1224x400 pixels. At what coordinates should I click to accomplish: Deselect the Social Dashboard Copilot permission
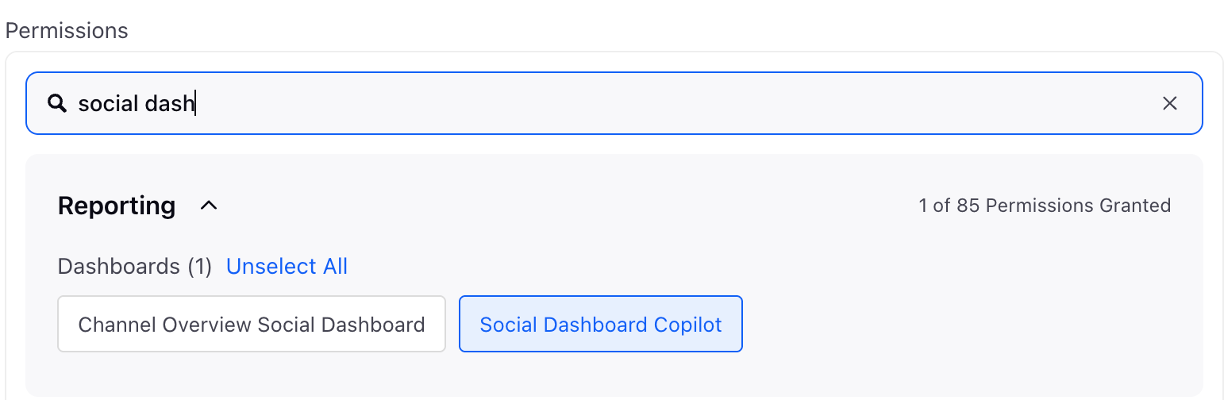point(600,324)
